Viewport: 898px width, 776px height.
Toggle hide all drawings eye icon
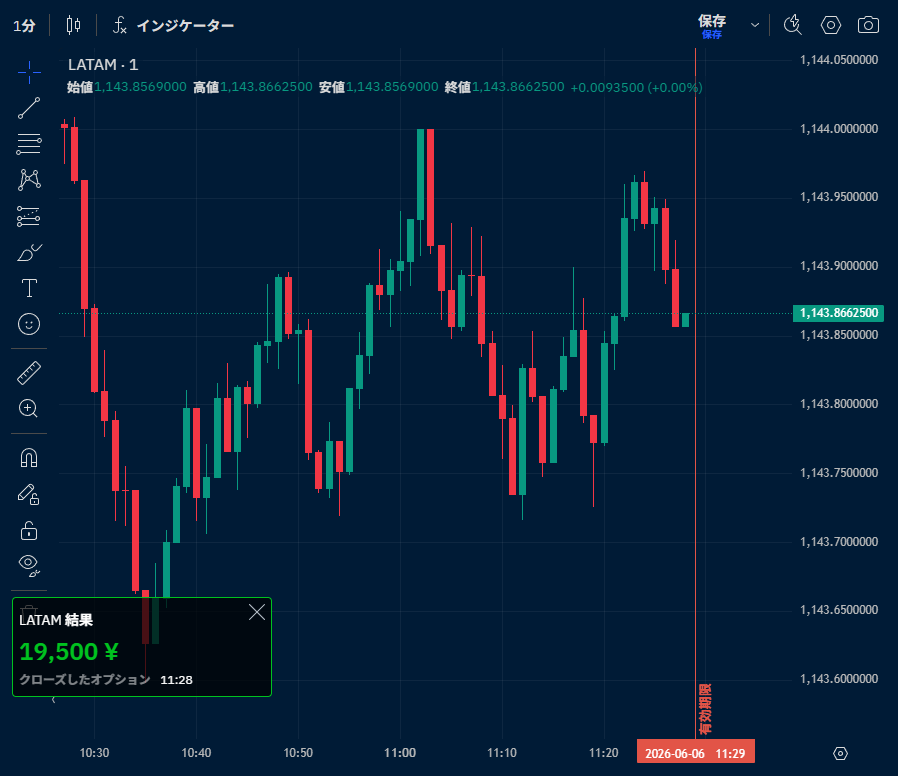29,565
